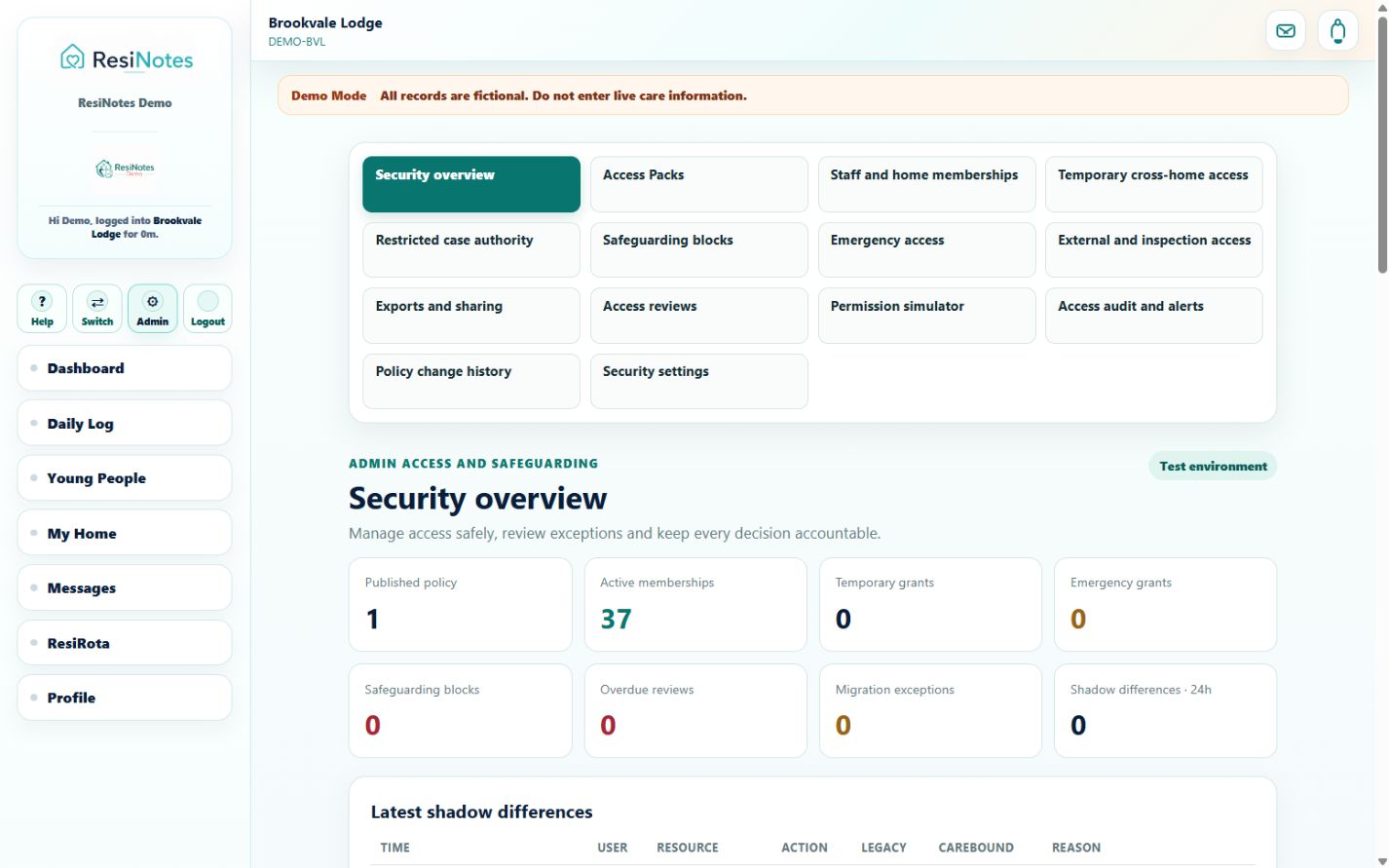Select the Security settings tab

point(699,381)
